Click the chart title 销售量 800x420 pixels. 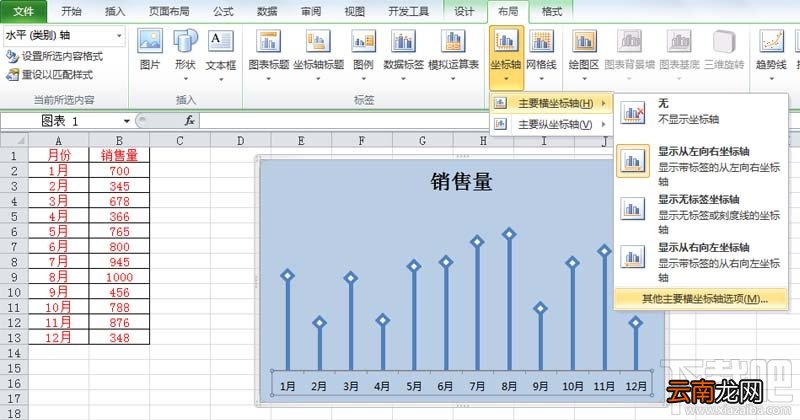point(461,182)
